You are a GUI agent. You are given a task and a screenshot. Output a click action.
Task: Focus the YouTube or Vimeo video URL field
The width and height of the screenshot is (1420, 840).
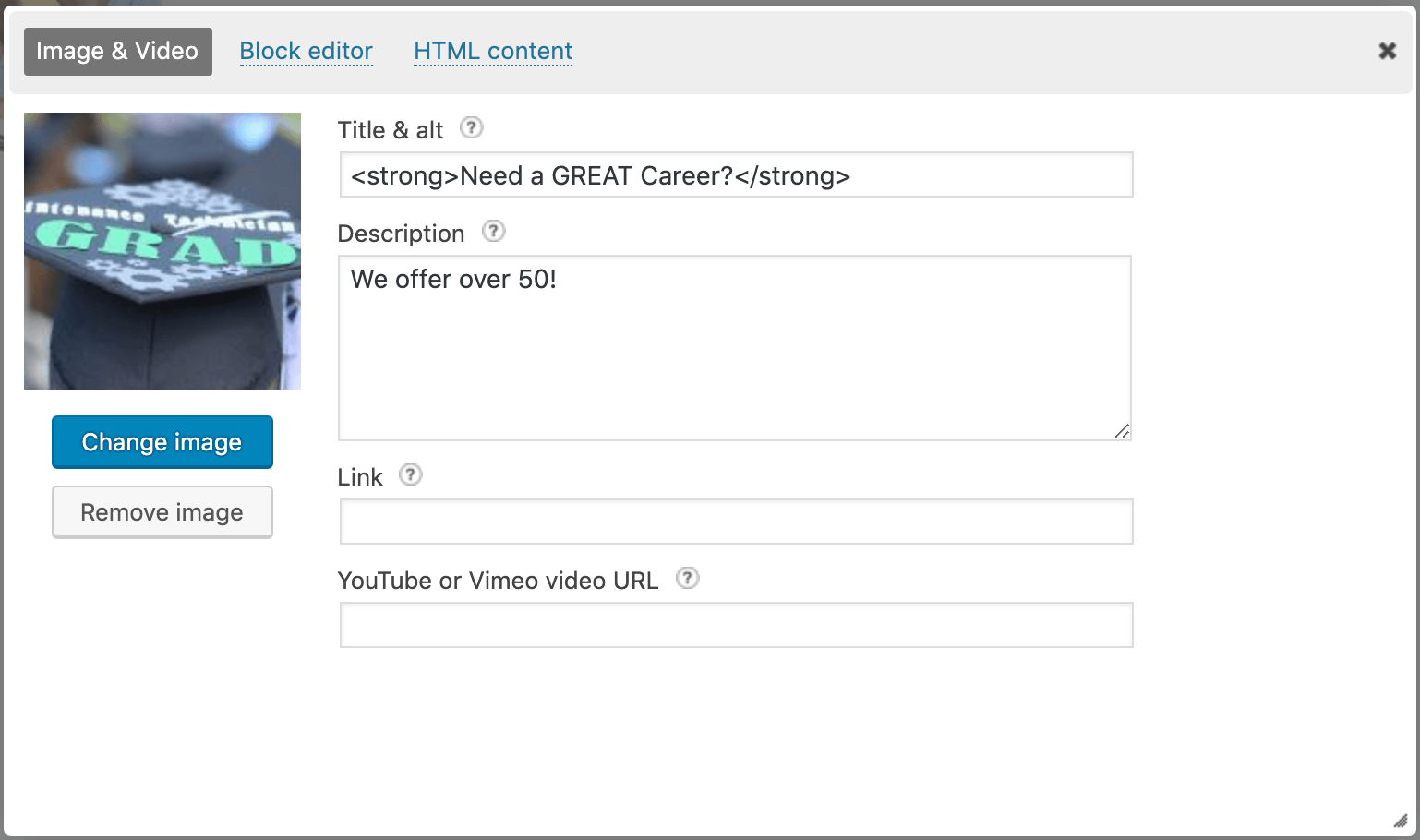tap(736, 625)
